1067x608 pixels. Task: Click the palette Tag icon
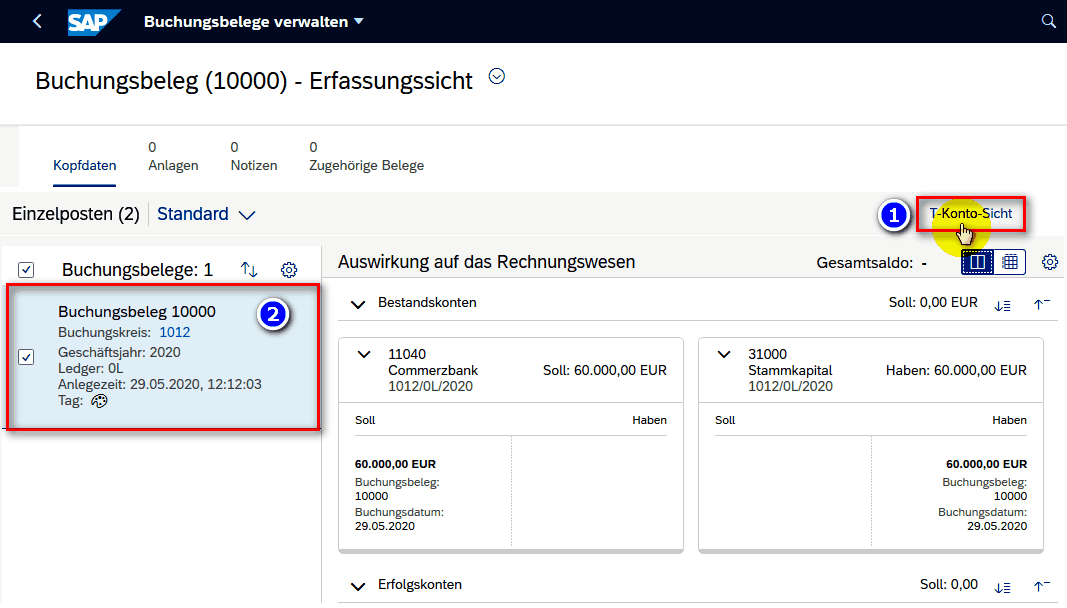click(99, 400)
